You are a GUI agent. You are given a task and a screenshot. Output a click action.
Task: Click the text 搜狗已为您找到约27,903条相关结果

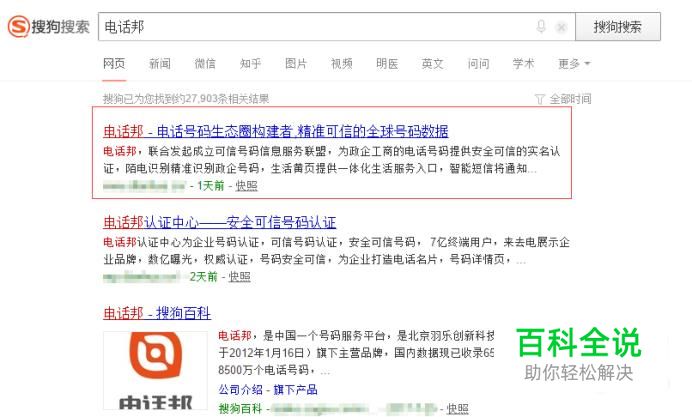coord(186,99)
